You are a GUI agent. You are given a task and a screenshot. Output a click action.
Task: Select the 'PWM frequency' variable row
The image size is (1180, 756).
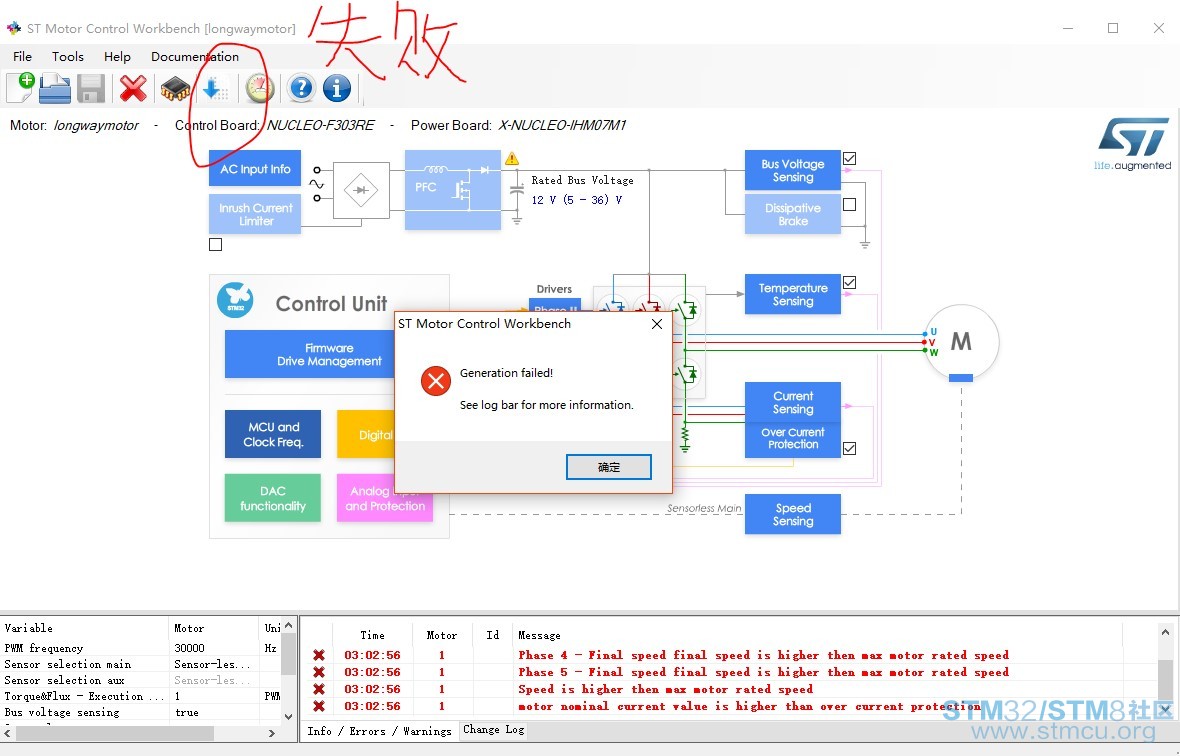pos(141,648)
